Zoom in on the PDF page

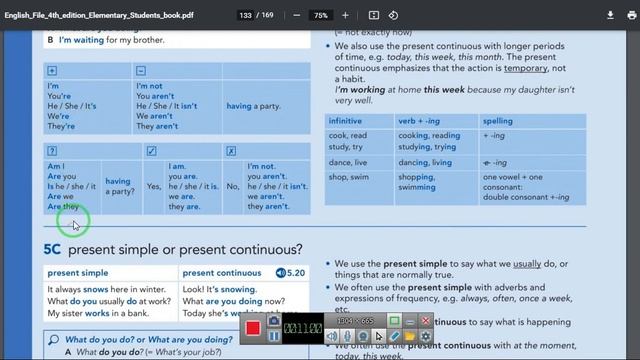click(x=345, y=15)
